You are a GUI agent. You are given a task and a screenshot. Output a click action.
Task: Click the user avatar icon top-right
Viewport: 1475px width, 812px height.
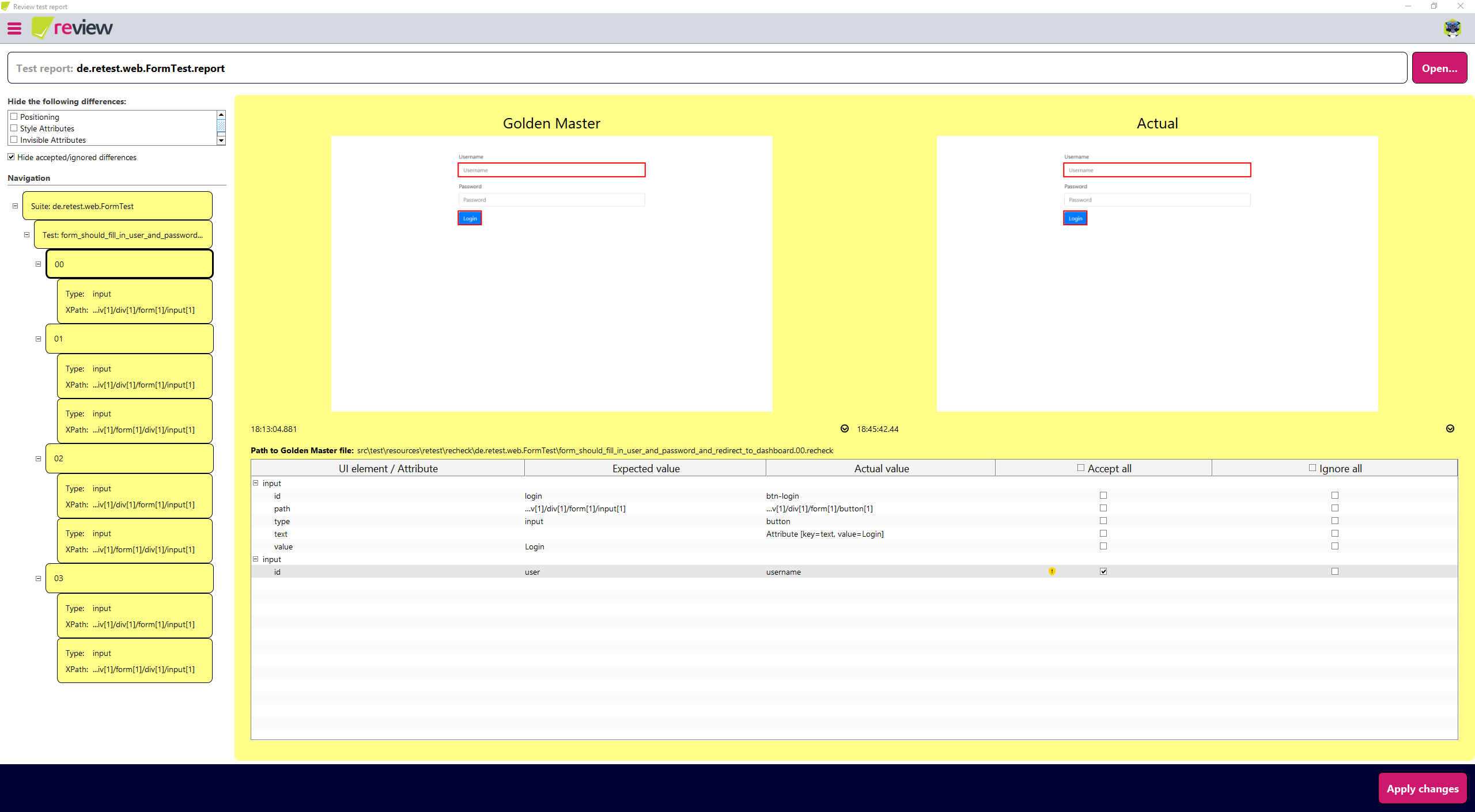pyautogui.click(x=1452, y=27)
